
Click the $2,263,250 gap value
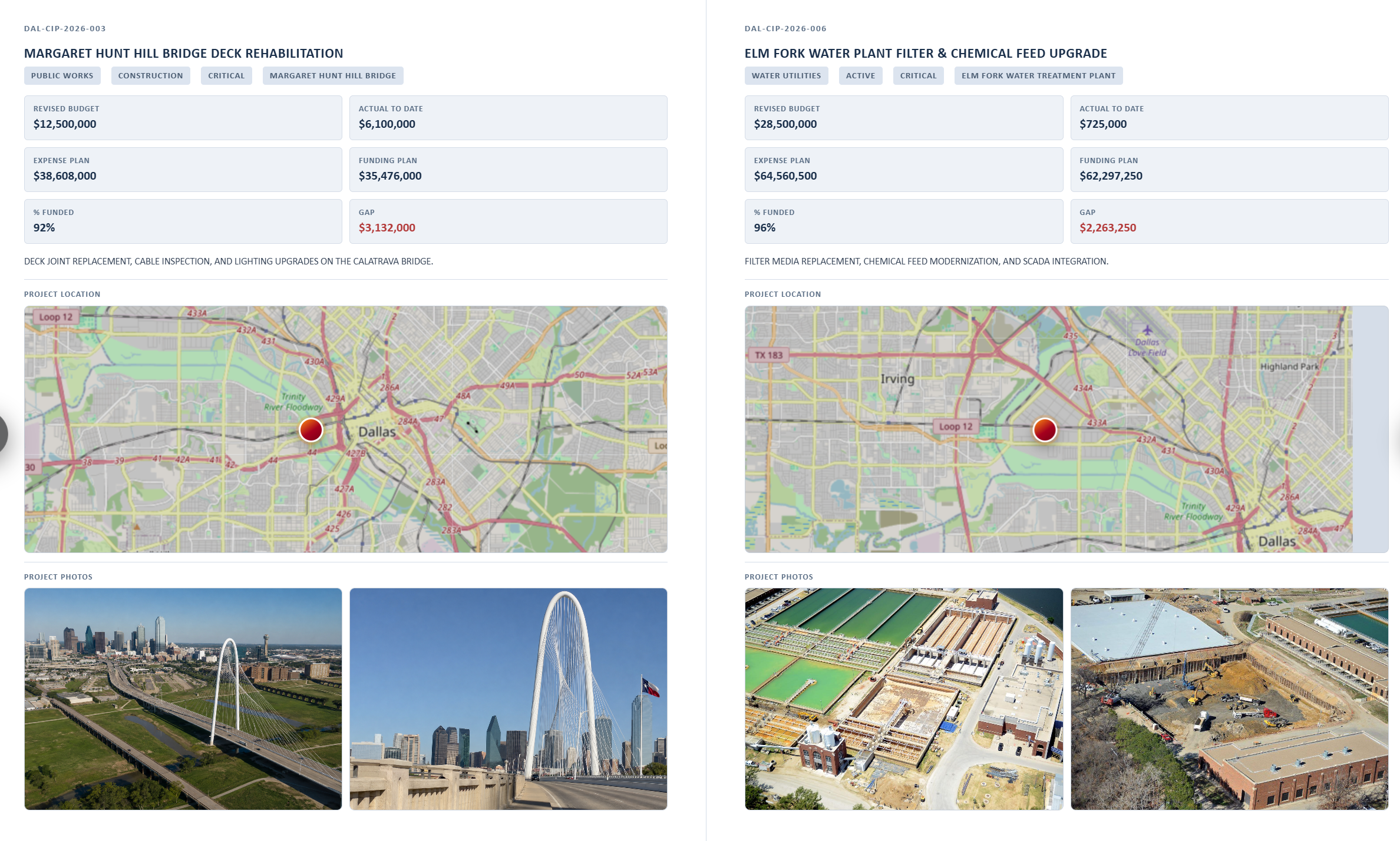[x=1108, y=228]
